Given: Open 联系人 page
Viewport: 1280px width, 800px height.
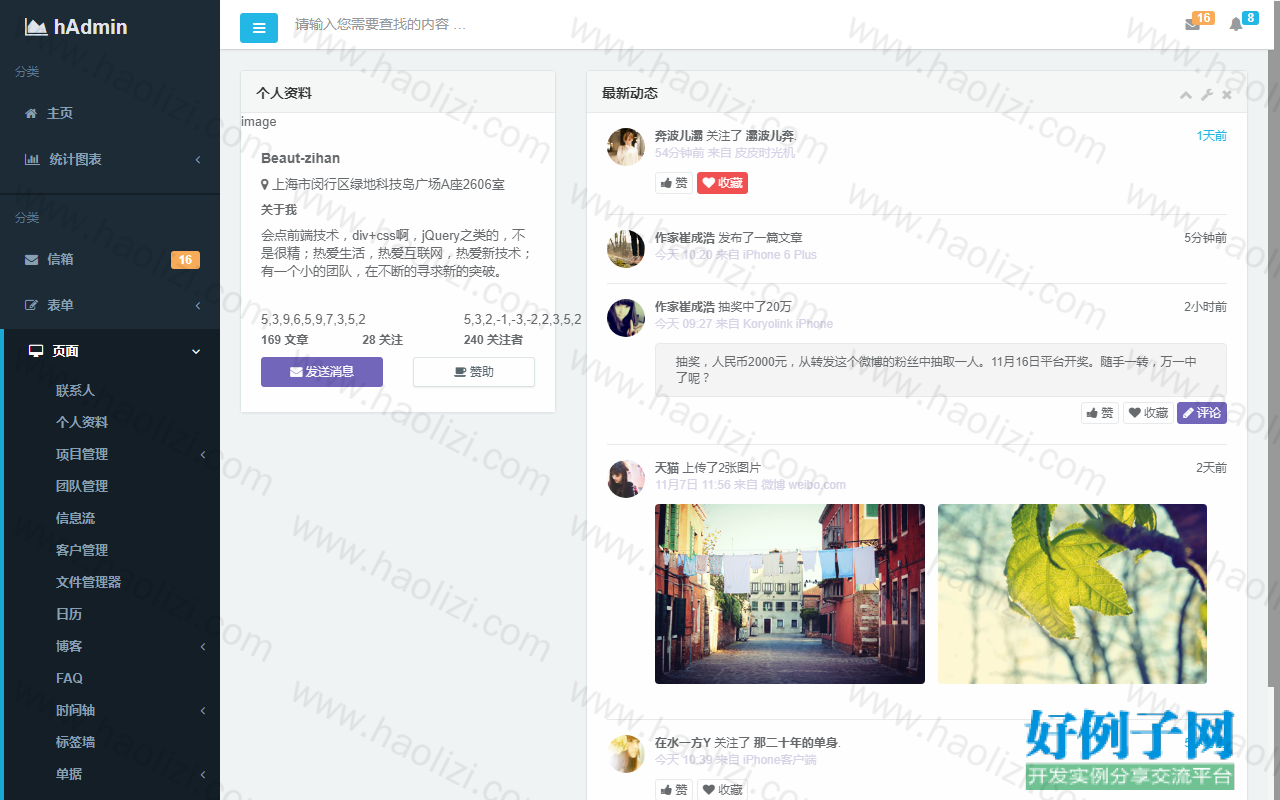Looking at the screenshot, I should [x=75, y=390].
